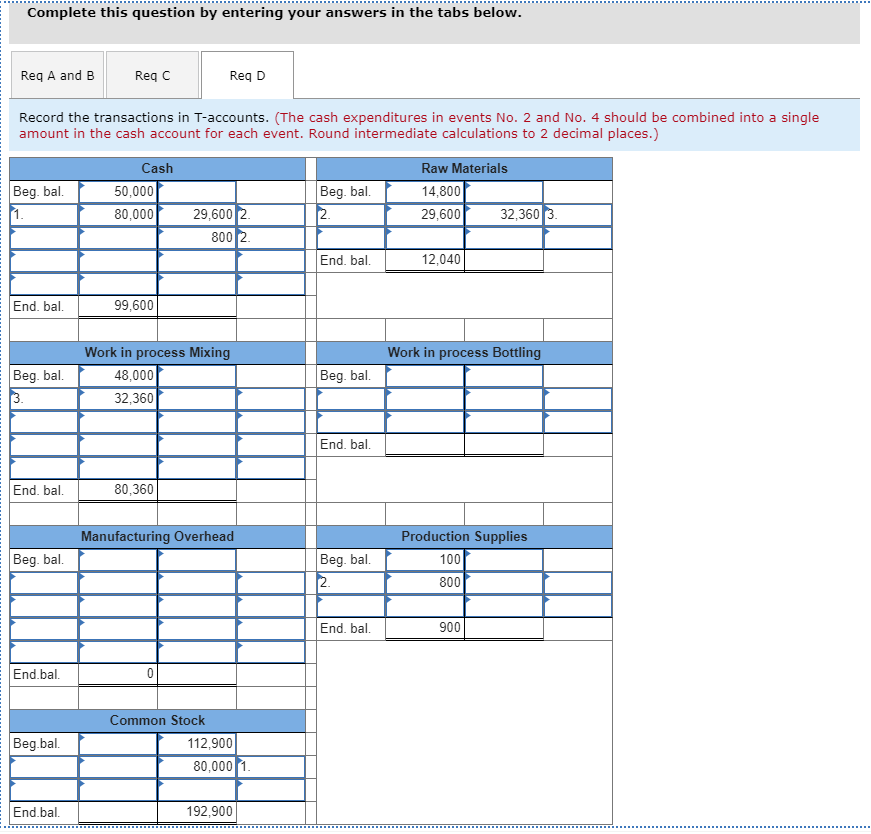Screen dimensions: 871x834
Task: Open Production Supplies event dropdown showing 2.
Action: tap(351, 582)
